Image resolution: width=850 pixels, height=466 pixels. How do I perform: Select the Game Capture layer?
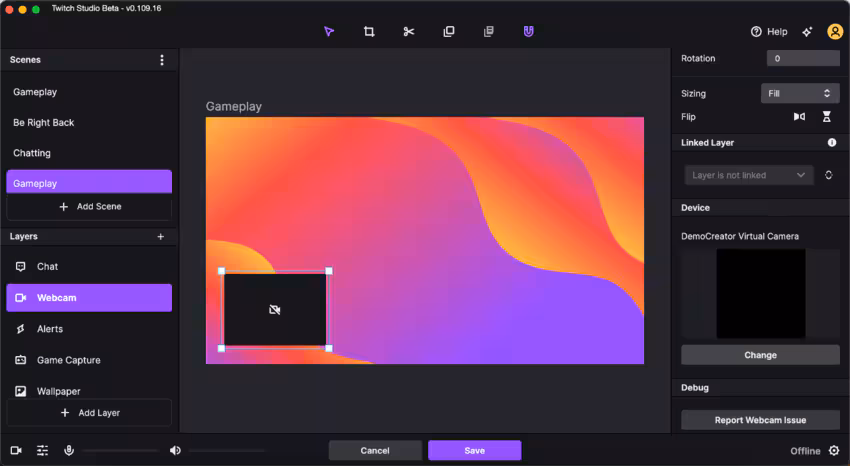(x=89, y=360)
